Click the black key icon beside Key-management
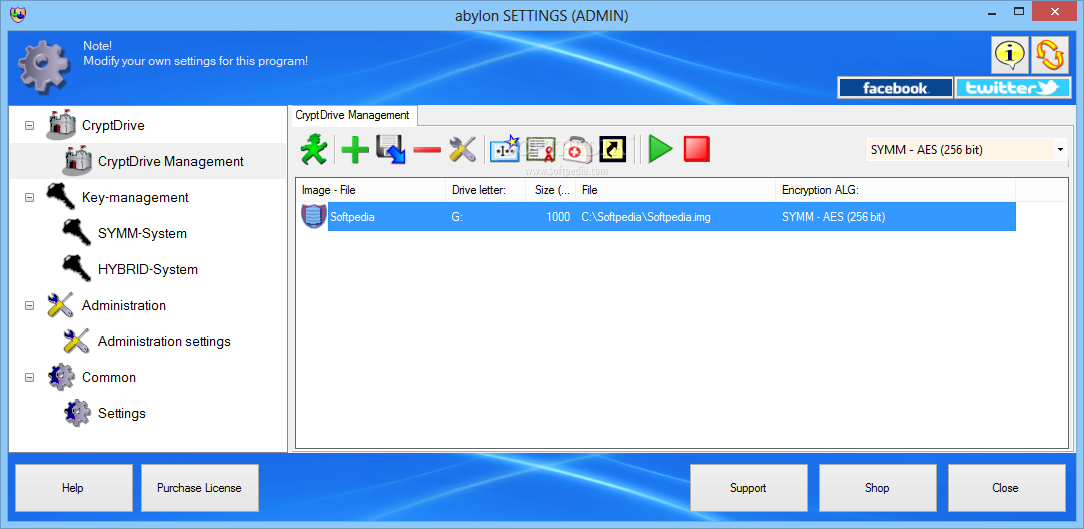Viewport: 1084px width, 529px height. pyautogui.click(x=60, y=197)
